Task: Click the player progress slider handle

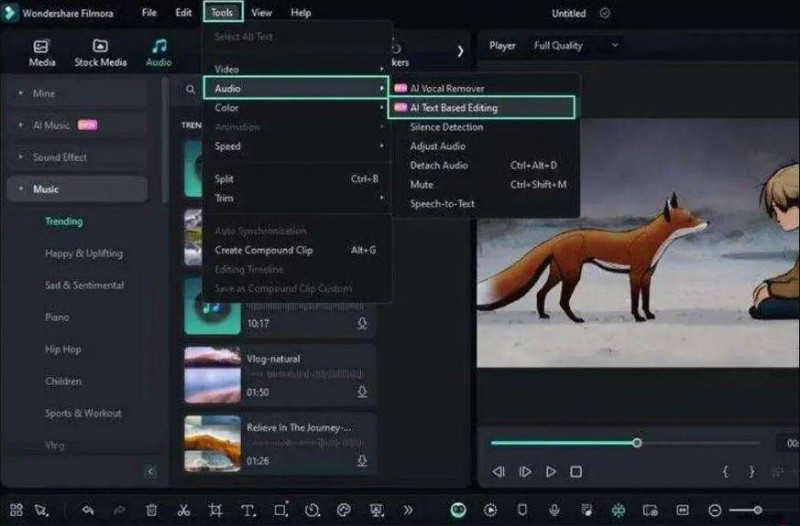Action: tap(637, 442)
